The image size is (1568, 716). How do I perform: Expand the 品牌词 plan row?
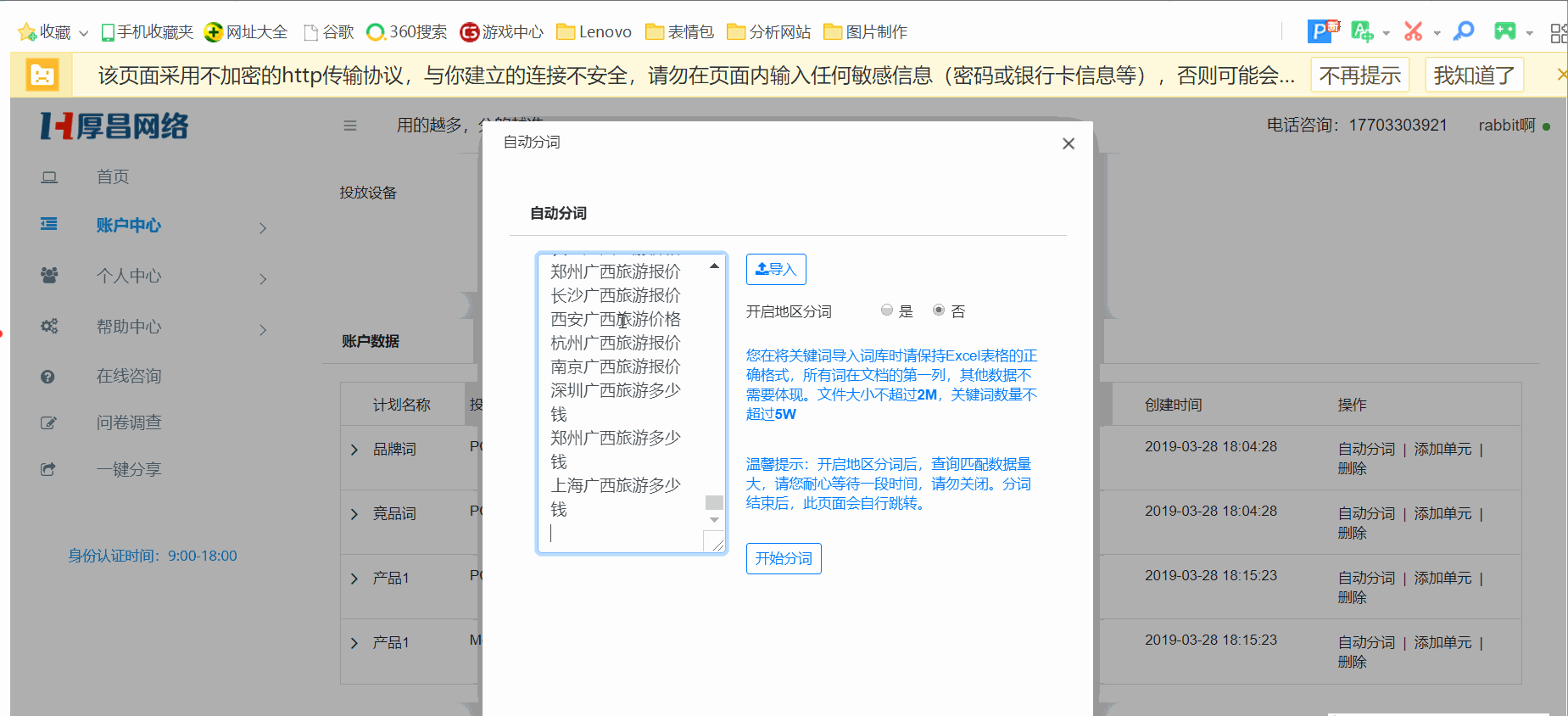click(x=354, y=450)
